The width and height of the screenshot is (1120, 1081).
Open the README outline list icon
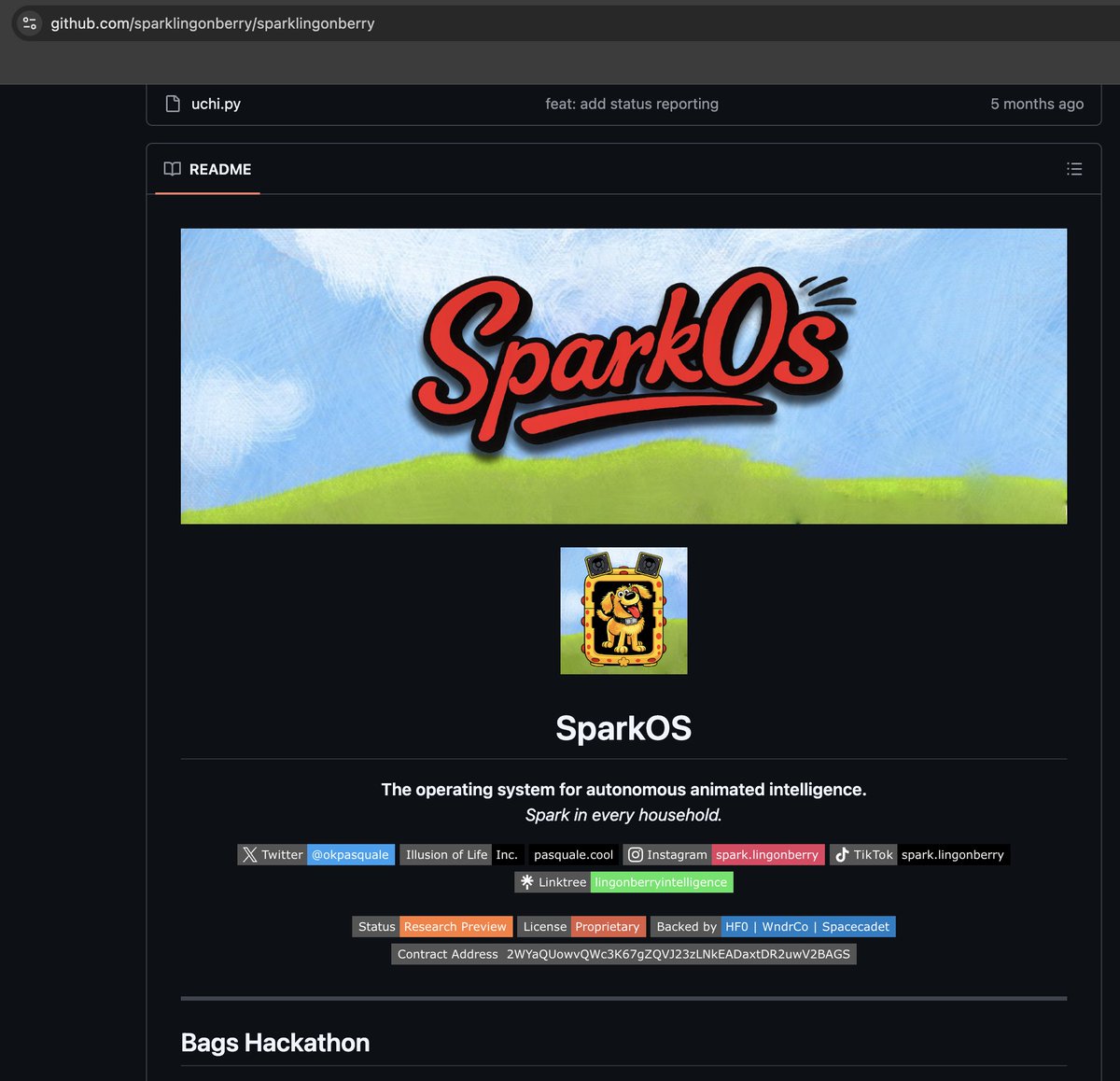point(1074,169)
